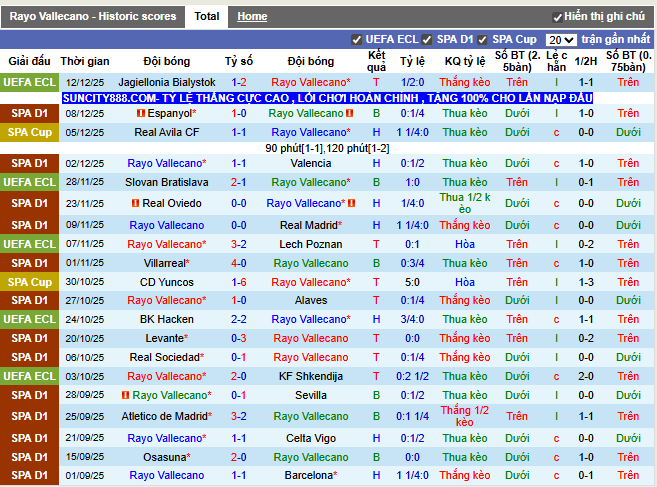Open Slovan Bratislava team link
The image size is (657, 487).
pos(167,182)
